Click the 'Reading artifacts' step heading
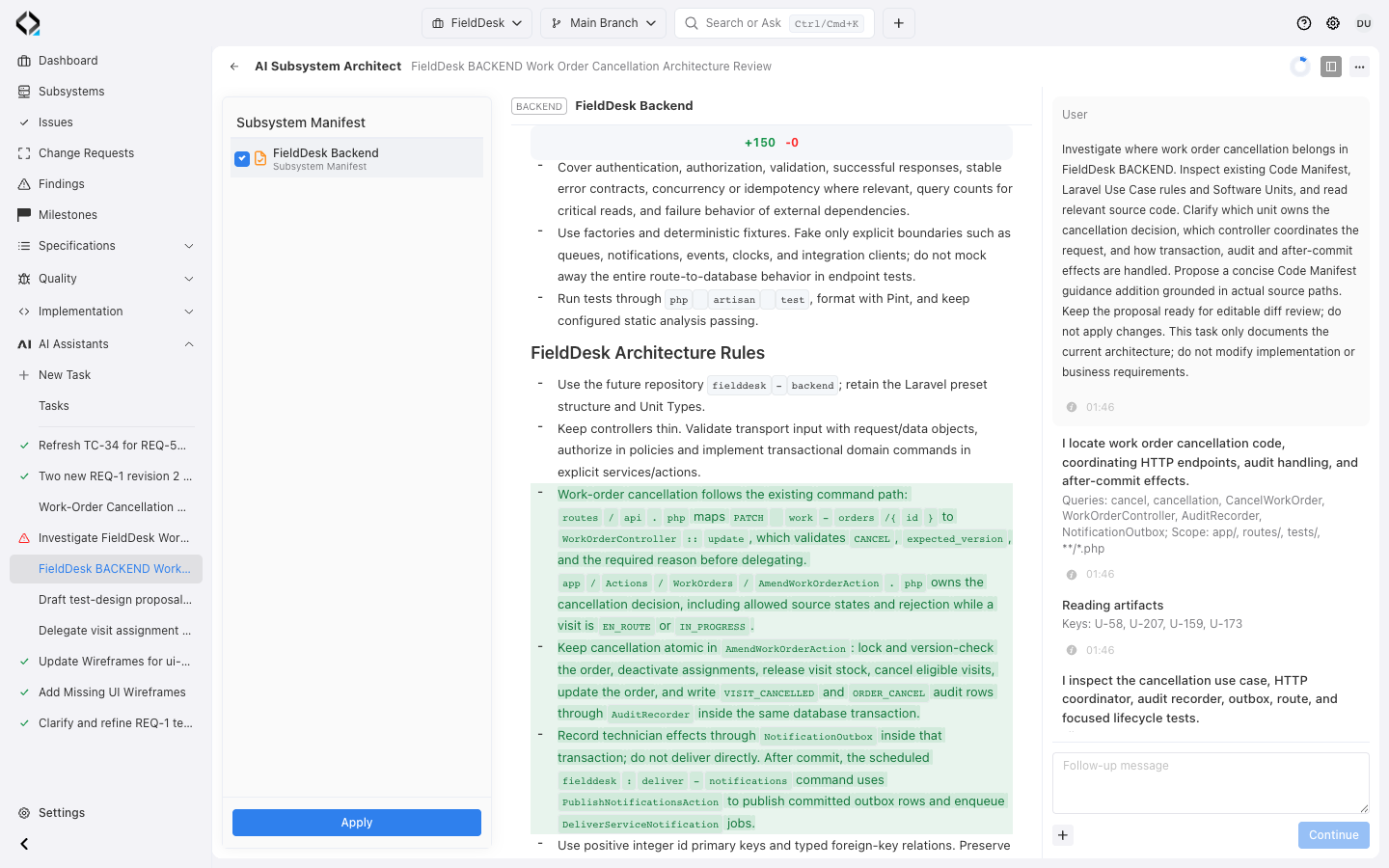The width and height of the screenshot is (1389, 868). tap(1112, 606)
